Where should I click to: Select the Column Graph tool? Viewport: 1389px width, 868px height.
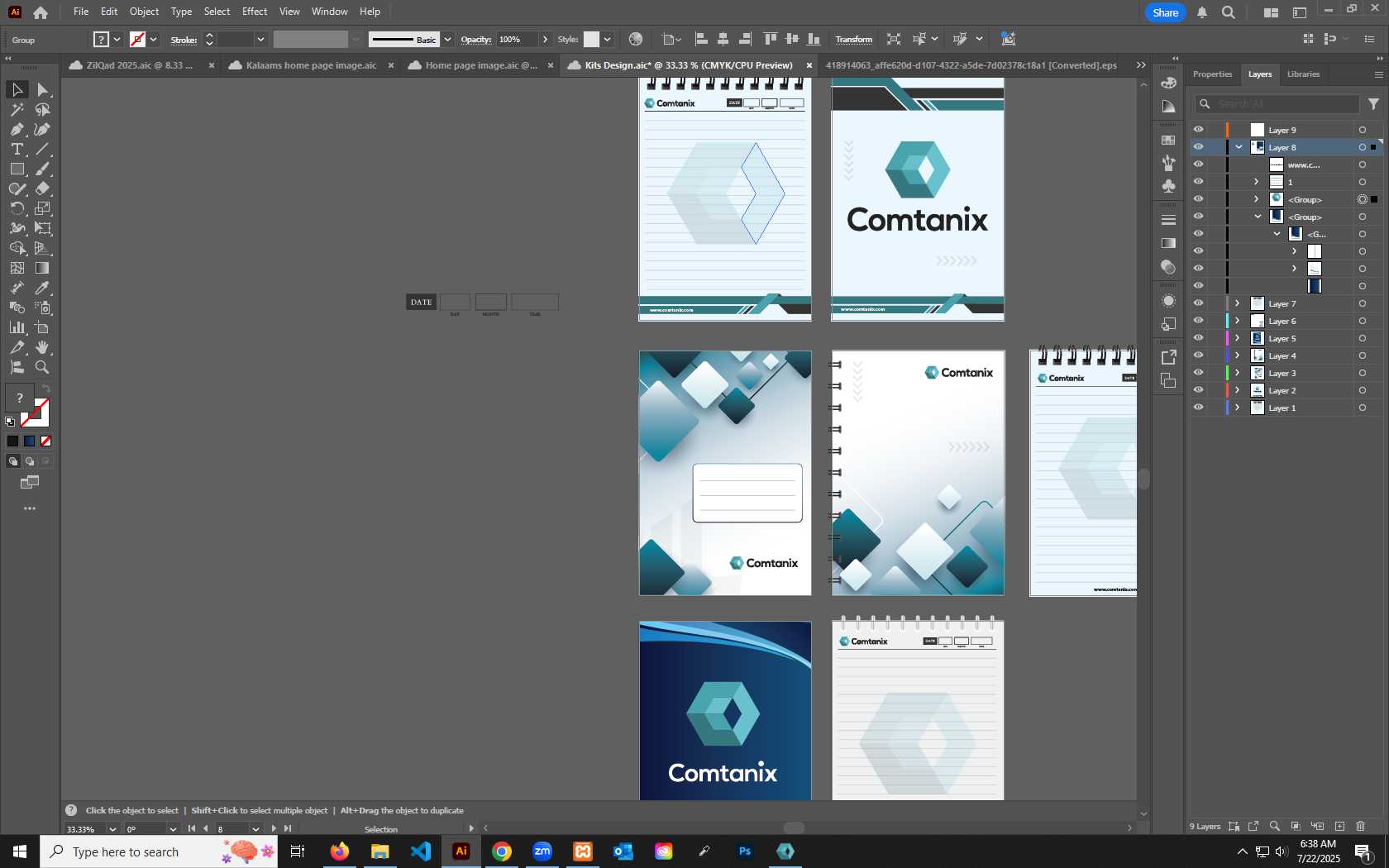tap(17, 327)
